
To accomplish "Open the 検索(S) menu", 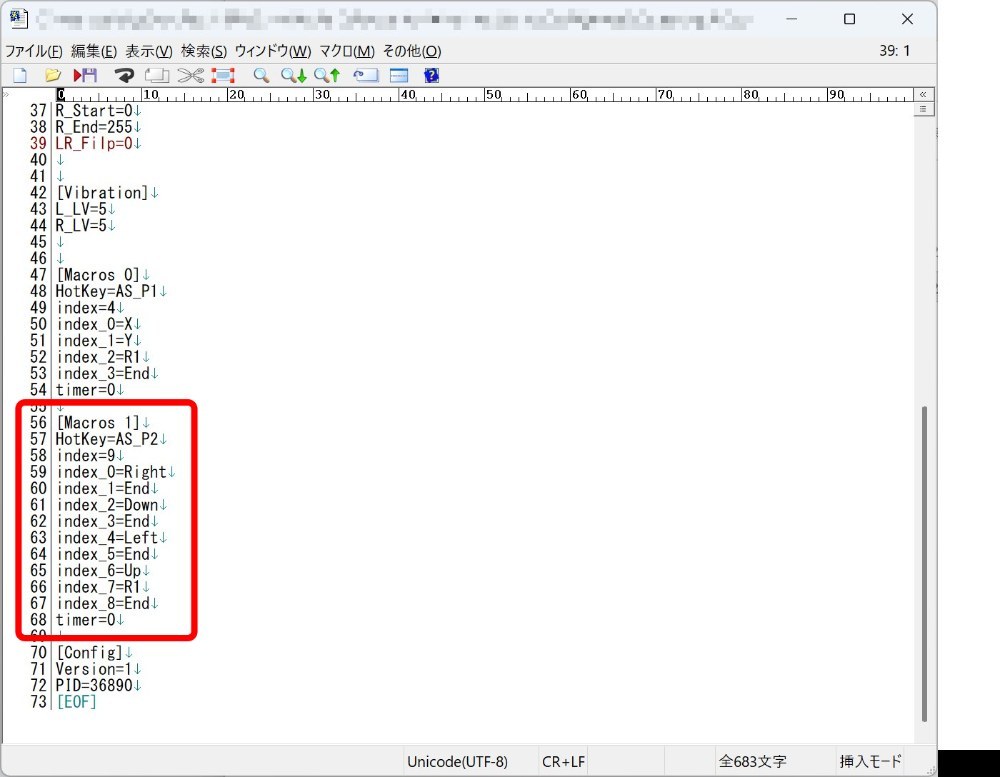I will click(204, 51).
